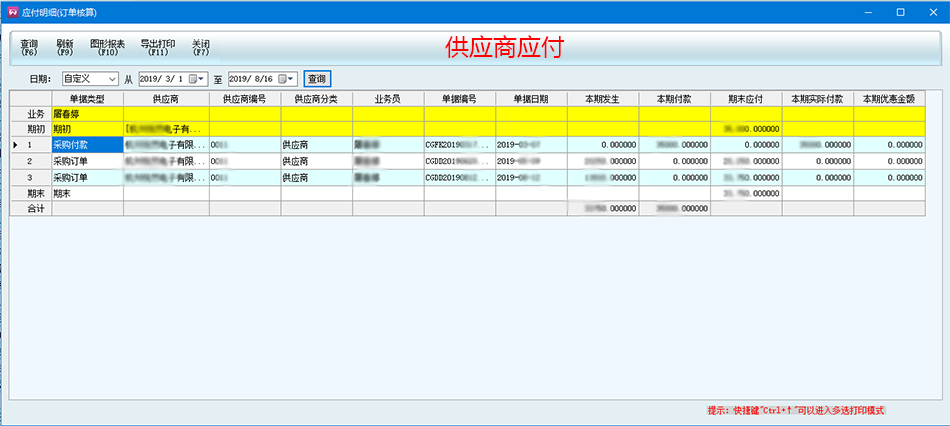Viewport: 950px width, 426px height.
Task: Click the end date field 2019/8/16
Action: pyautogui.click(x=254, y=78)
